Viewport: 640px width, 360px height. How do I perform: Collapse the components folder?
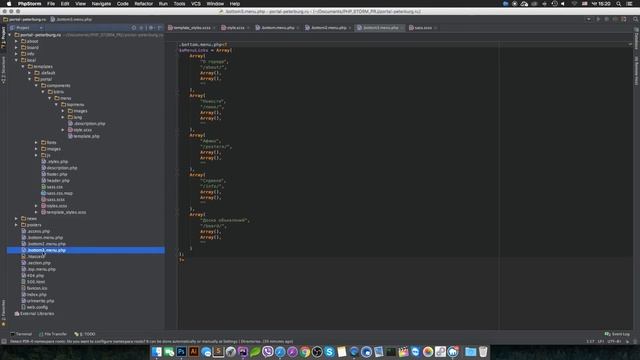36,86
